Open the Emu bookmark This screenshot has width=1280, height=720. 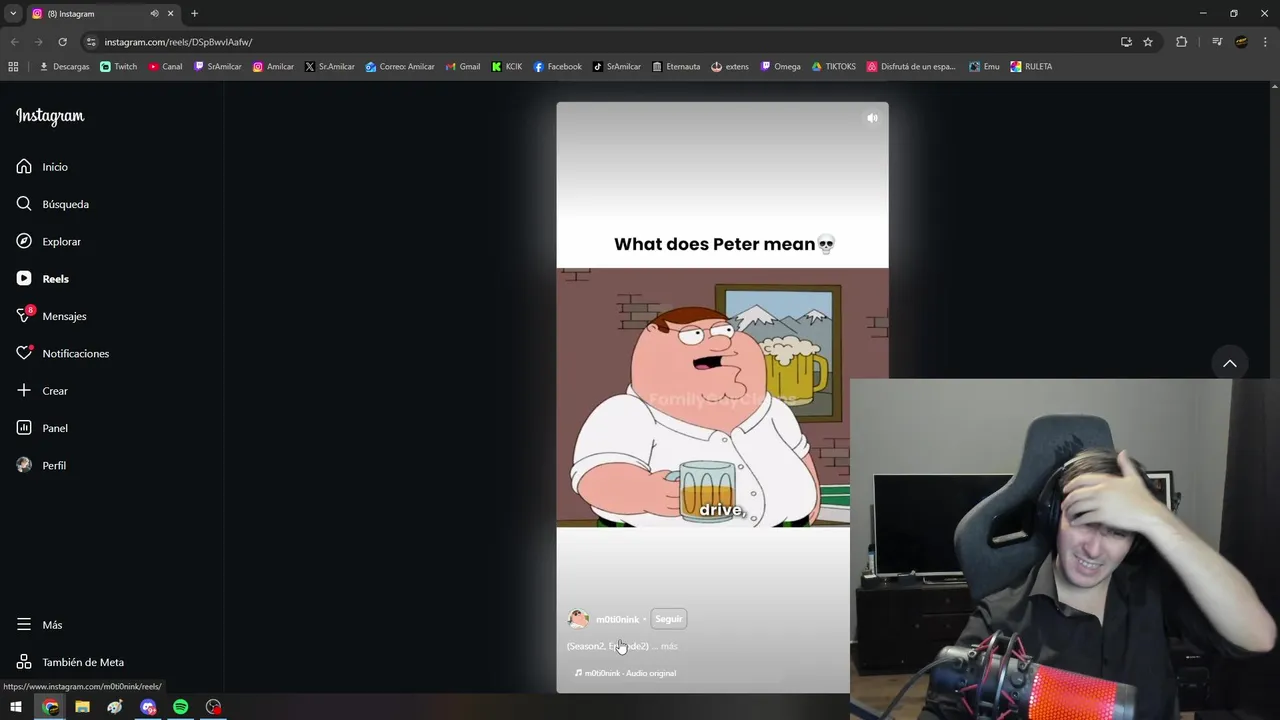point(984,67)
